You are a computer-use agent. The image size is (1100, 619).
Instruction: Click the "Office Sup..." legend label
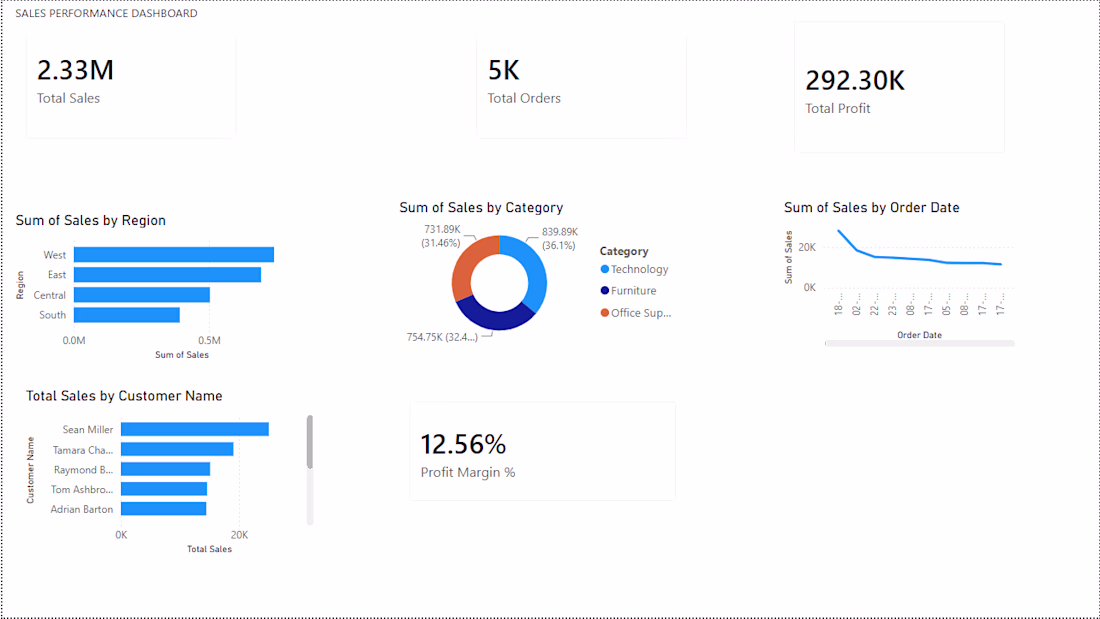pyautogui.click(x=640, y=313)
